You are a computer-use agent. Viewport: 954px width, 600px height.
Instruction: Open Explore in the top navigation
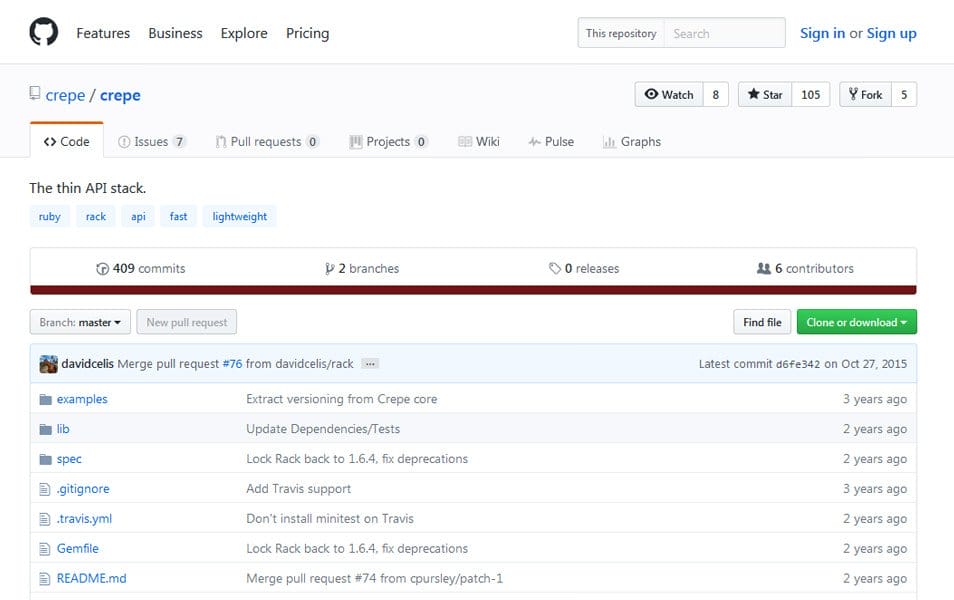coord(244,33)
